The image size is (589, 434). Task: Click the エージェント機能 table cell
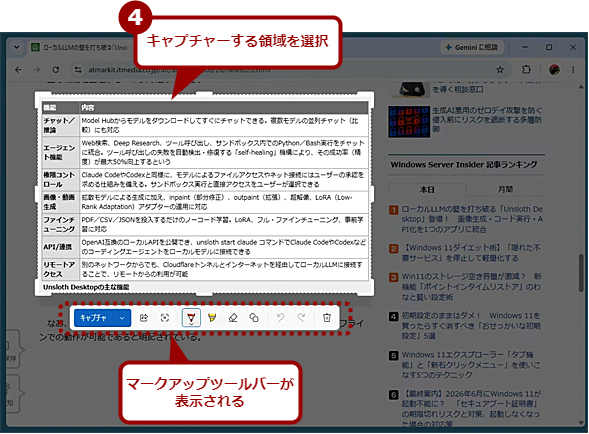pos(60,152)
